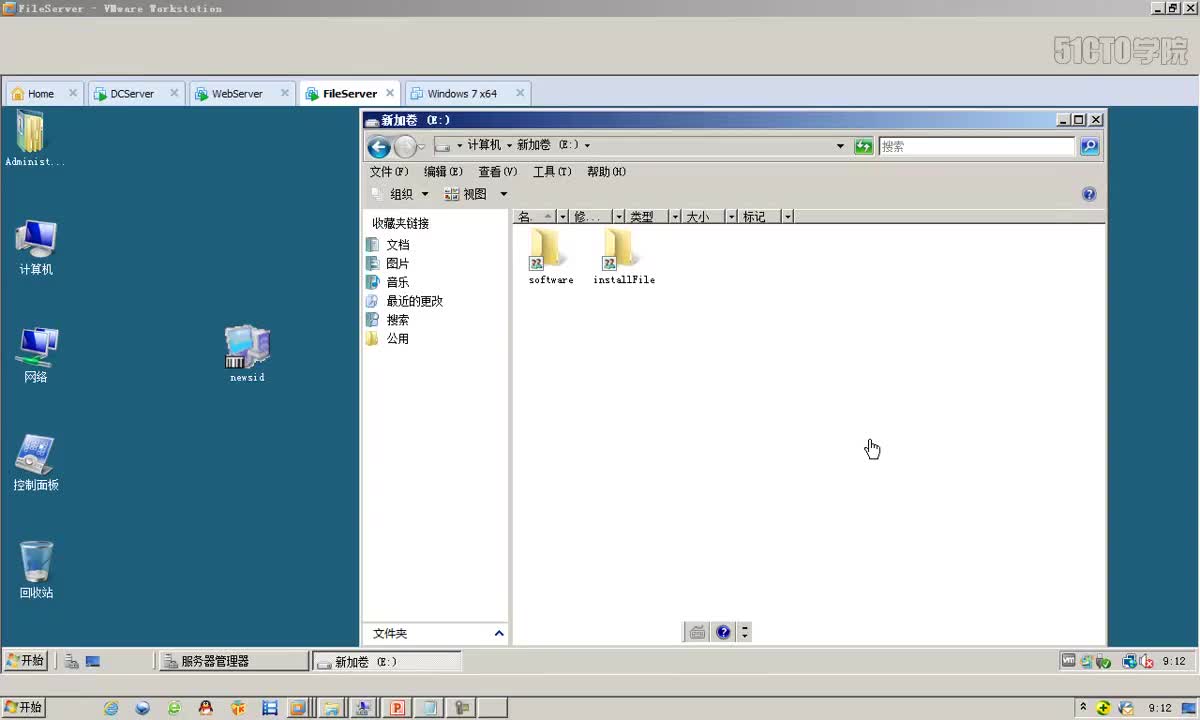Open 帮助(H) menu

coord(606,172)
